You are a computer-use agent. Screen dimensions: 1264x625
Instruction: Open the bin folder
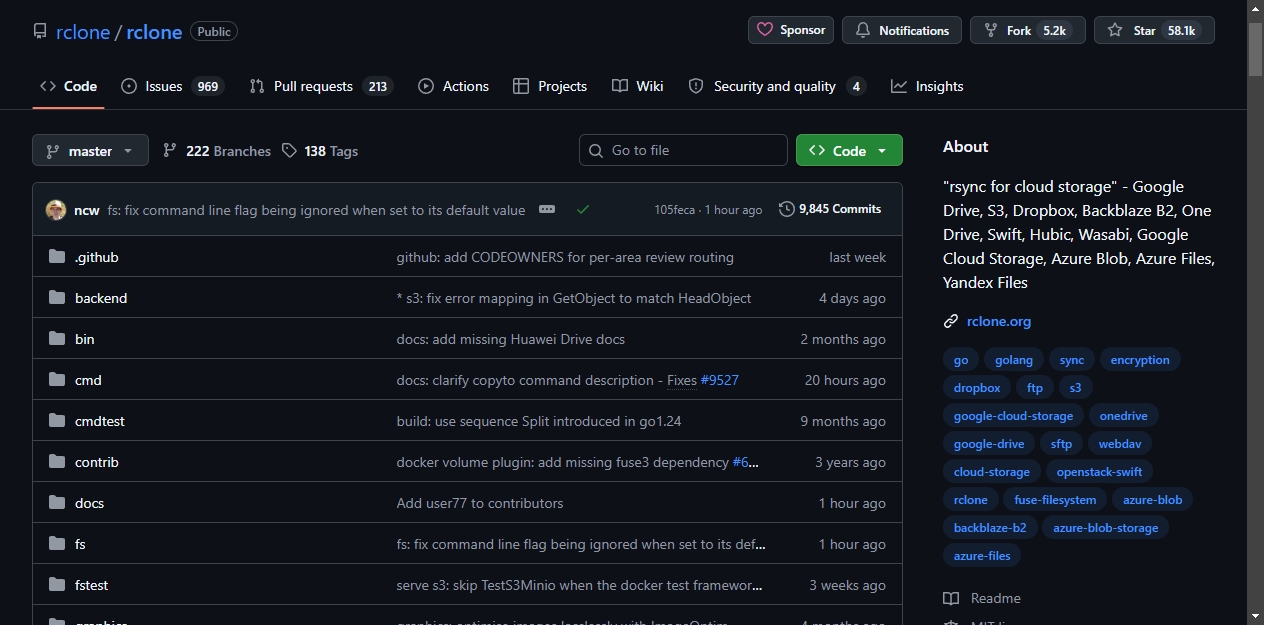pyautogui.click(x=85, y=339)
